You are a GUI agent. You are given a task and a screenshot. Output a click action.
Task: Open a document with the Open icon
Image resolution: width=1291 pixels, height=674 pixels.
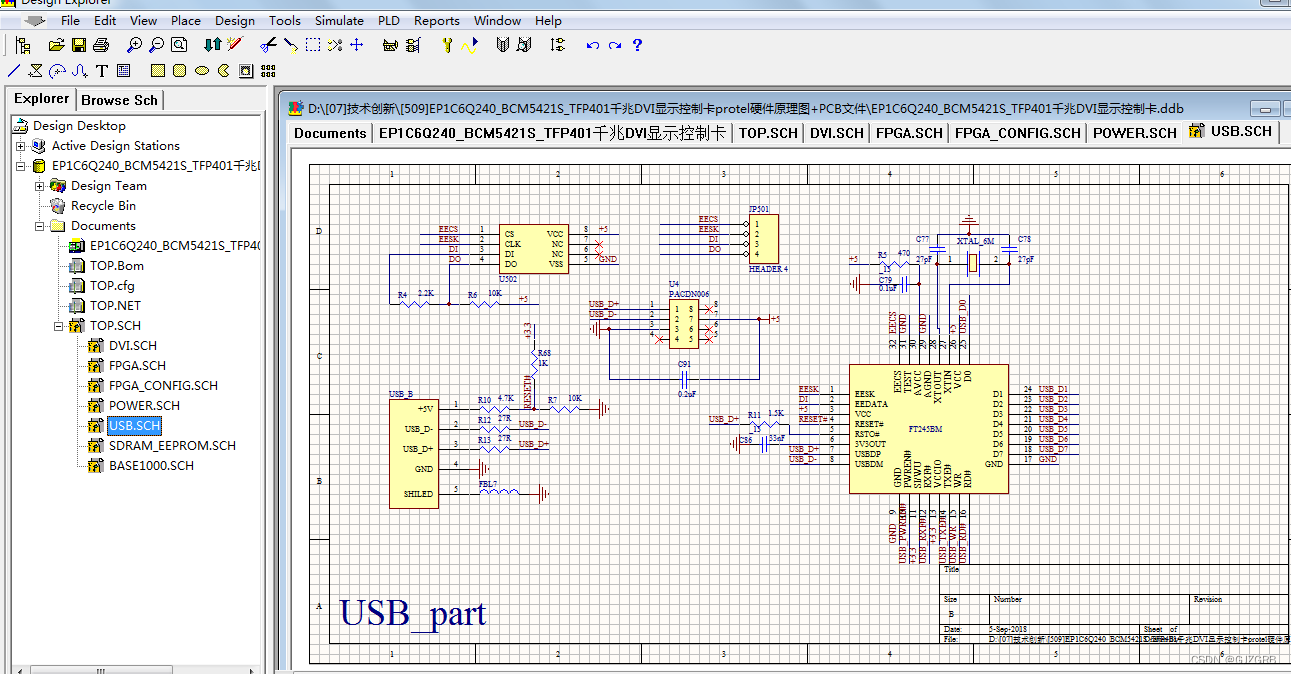[x=55, y=45]
